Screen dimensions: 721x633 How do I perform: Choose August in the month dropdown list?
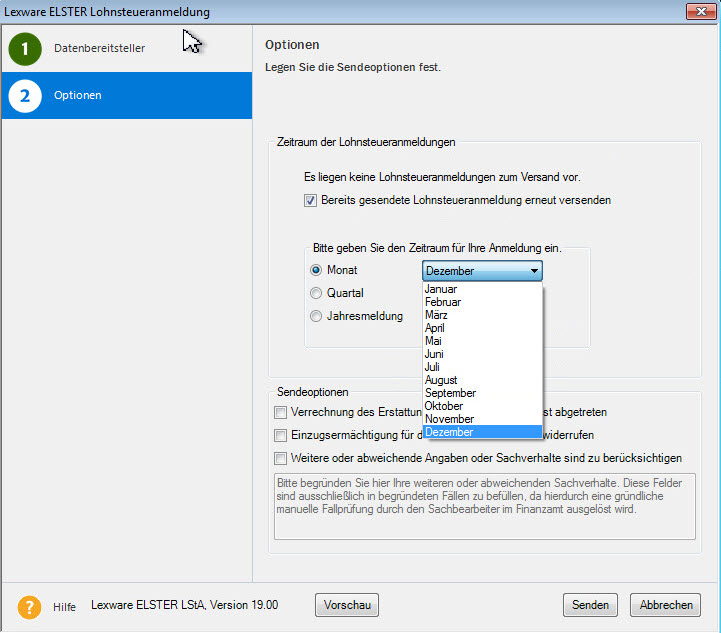click(x=441, y=380)
